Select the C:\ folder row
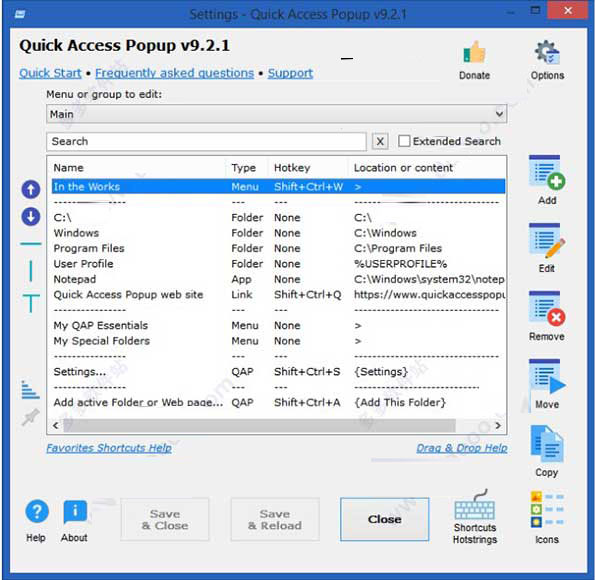The width and height of the screenshot is (595, 580). pos(279,218)
